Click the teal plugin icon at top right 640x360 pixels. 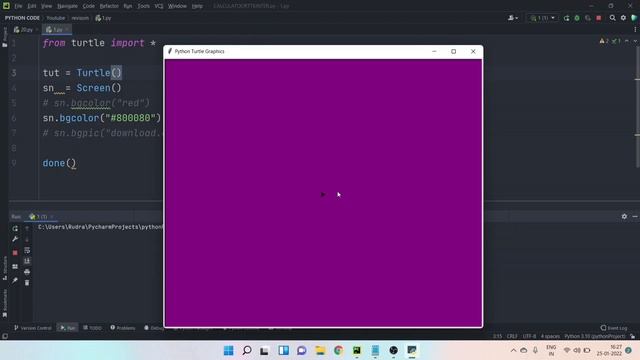coord(634,18)
